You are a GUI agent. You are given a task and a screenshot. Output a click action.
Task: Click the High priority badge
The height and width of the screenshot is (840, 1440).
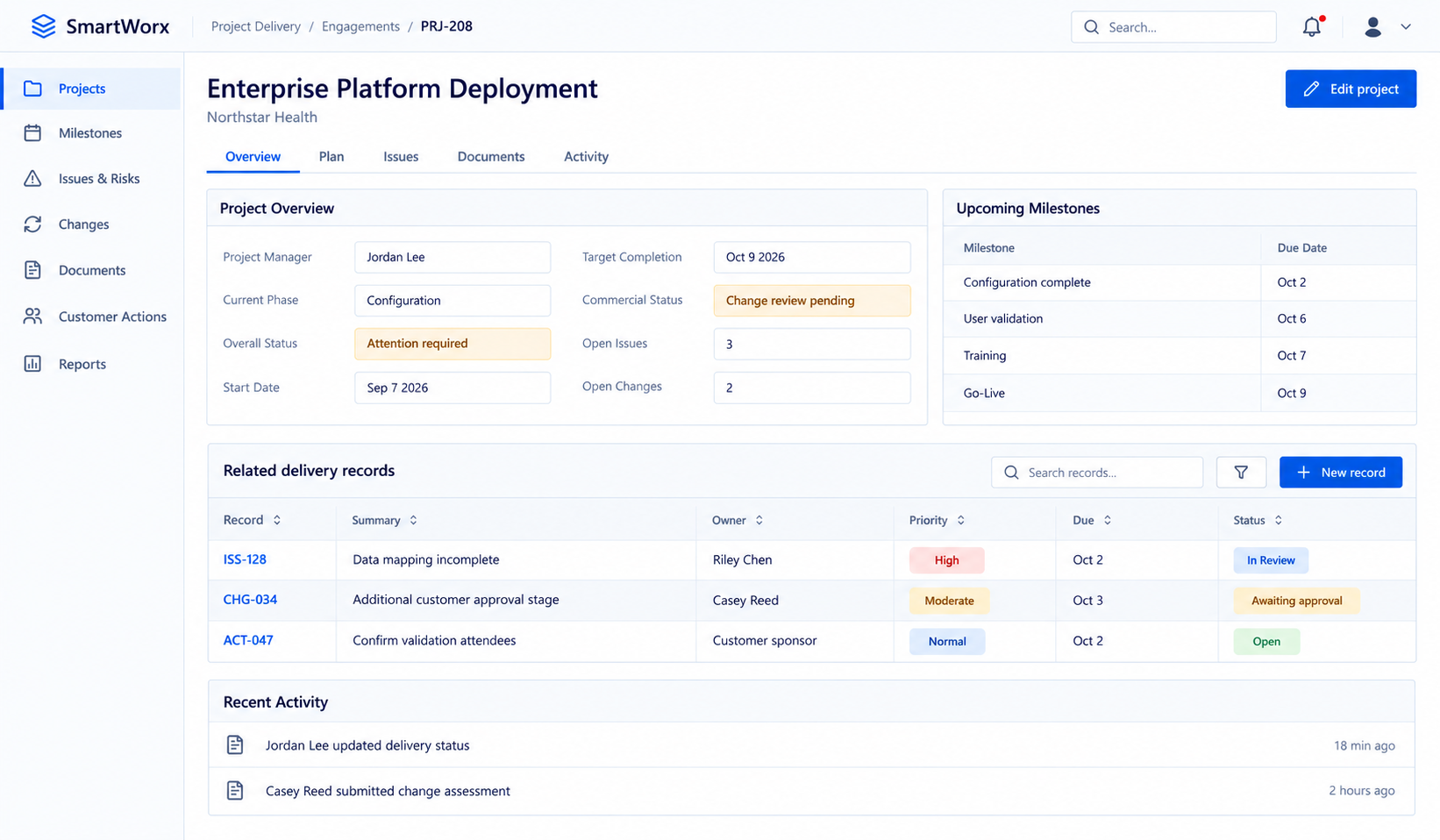pyautogui.click(x=947, y=560)
